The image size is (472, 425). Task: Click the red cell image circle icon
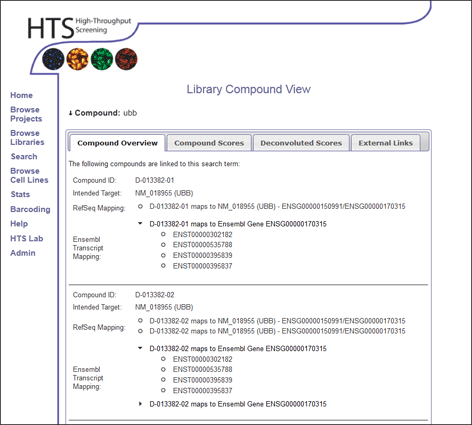pos(126,59)
